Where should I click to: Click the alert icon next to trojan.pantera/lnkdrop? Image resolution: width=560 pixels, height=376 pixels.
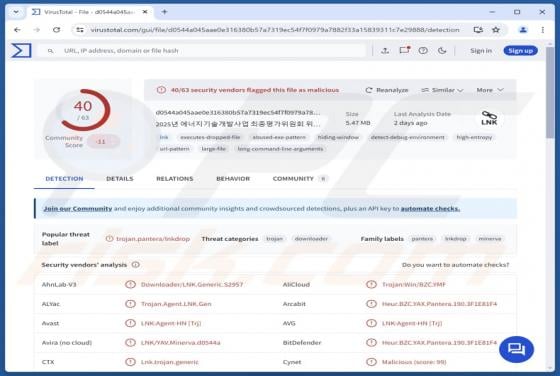(x=109, y=239)
